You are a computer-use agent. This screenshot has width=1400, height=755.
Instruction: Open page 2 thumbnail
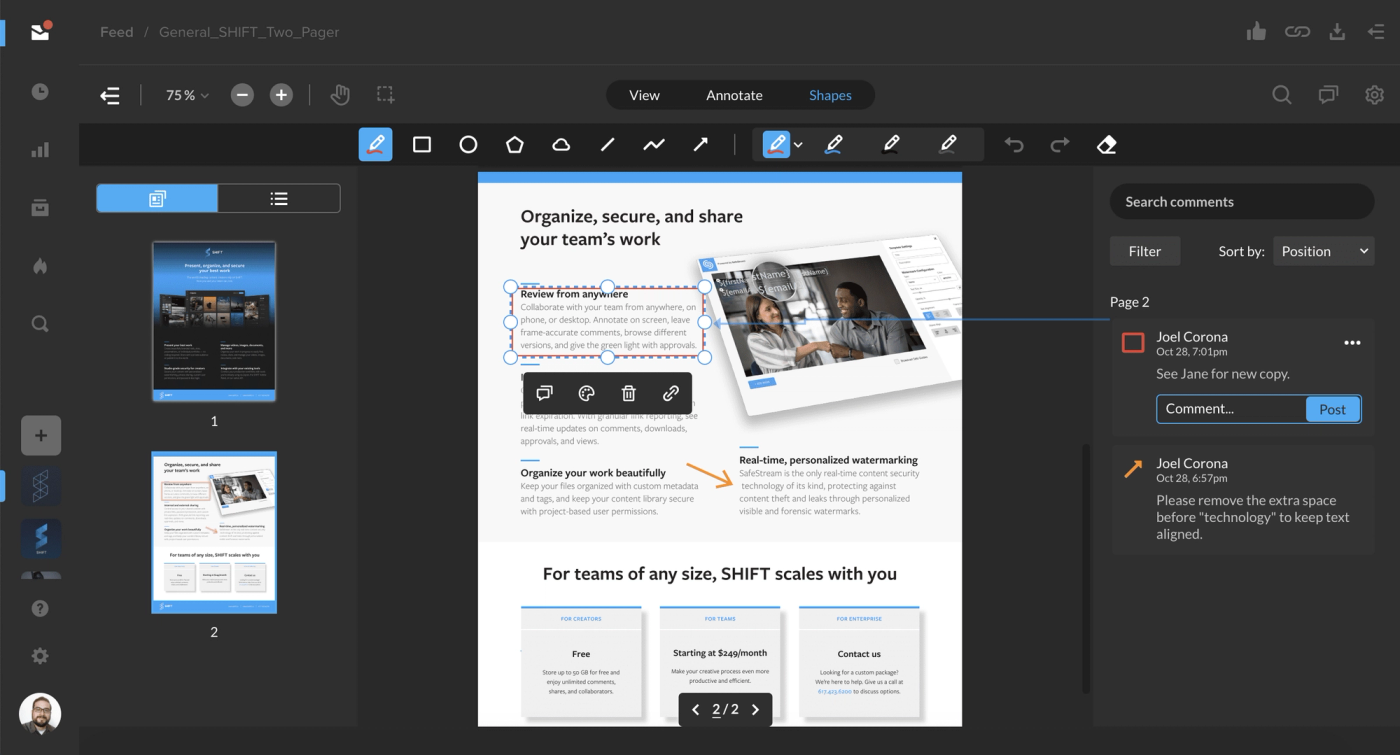click(x=214, y=532)
